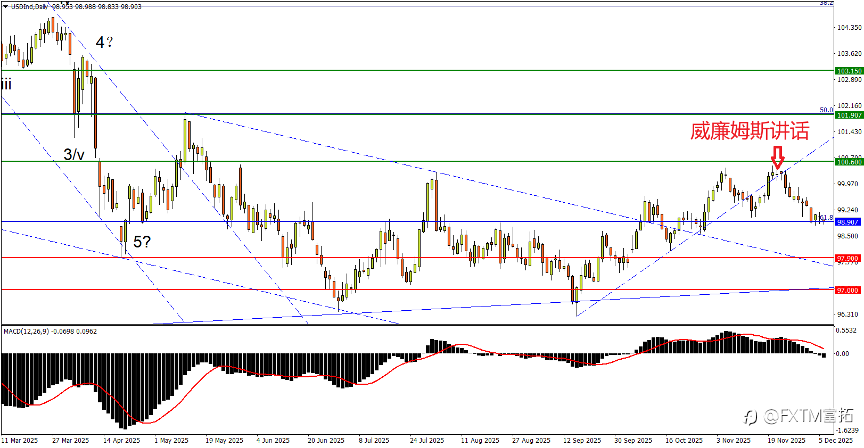Click the 11 Mar 2025 date on the time axis
Viewport: 864px width, 448px height.
20,440
